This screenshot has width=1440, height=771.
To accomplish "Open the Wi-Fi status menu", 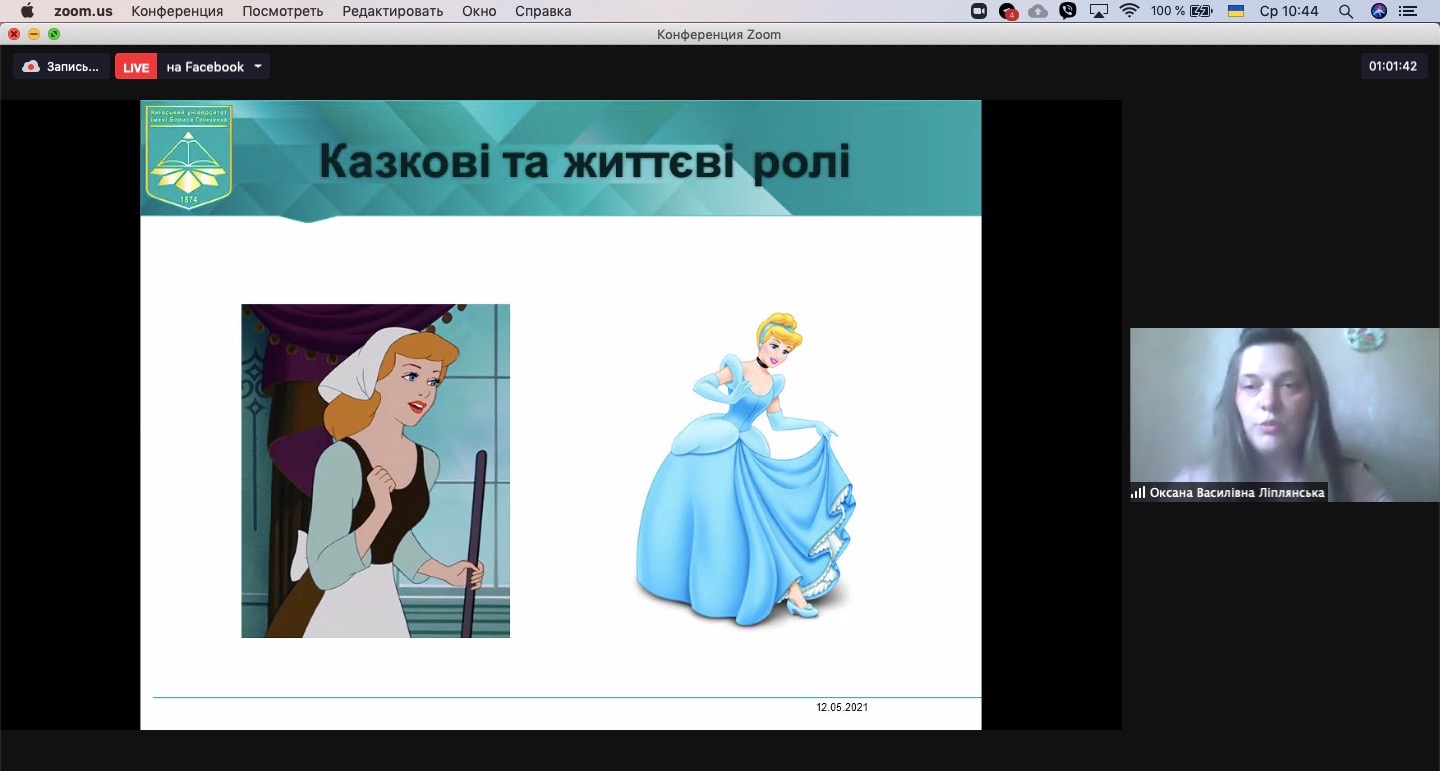I will coord(1130,11).
